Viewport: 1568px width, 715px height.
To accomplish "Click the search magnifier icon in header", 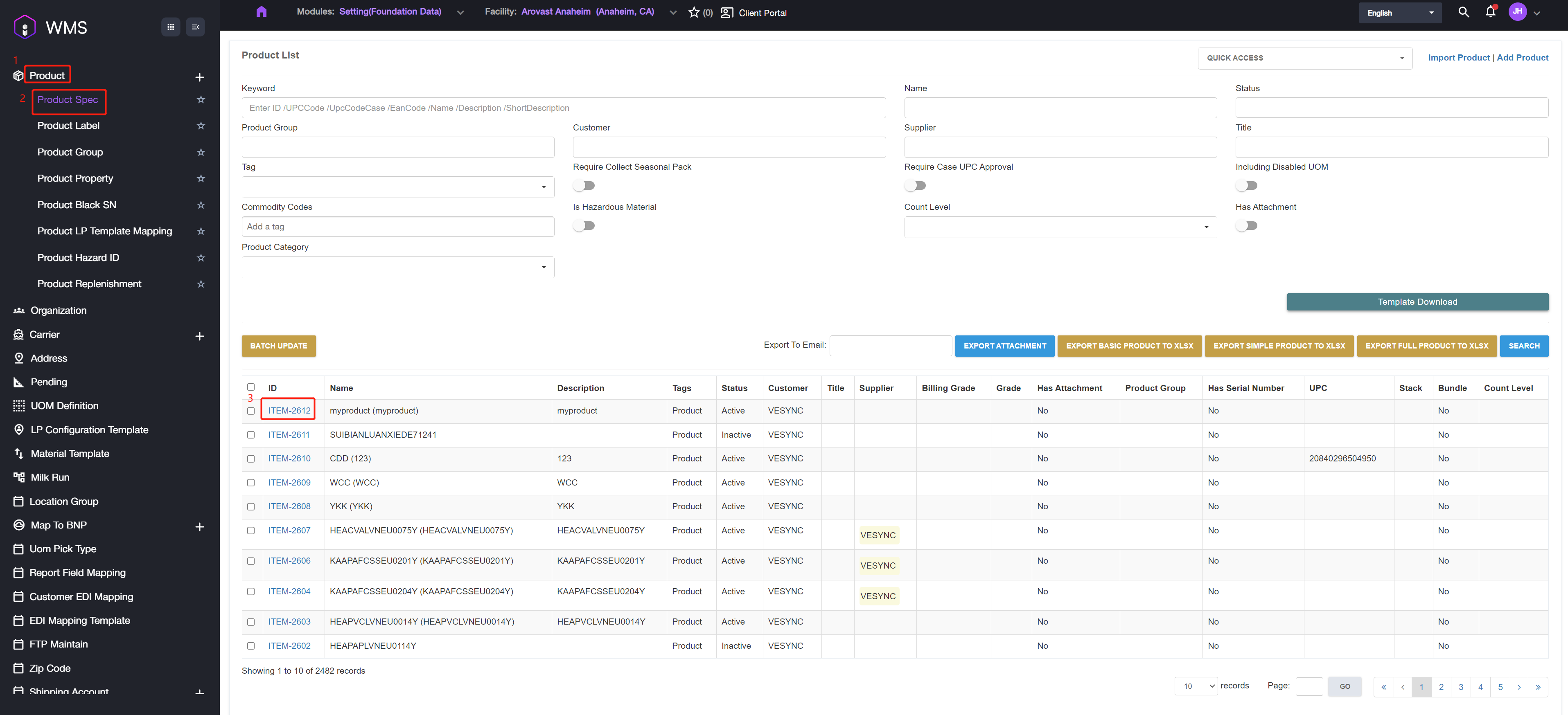I will [1463, 12].
